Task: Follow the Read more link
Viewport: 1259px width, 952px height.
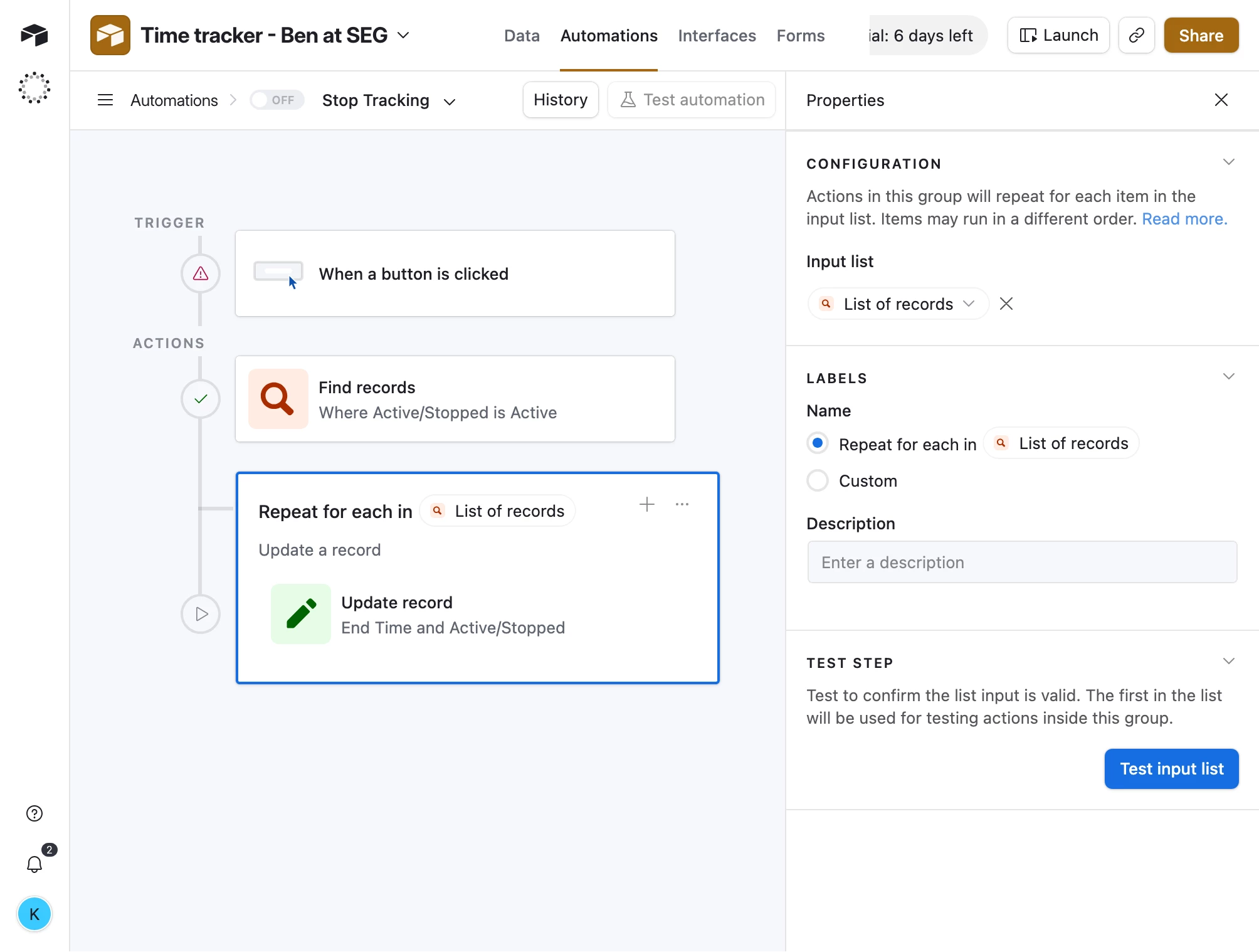Action: (x=1184, y=219)
